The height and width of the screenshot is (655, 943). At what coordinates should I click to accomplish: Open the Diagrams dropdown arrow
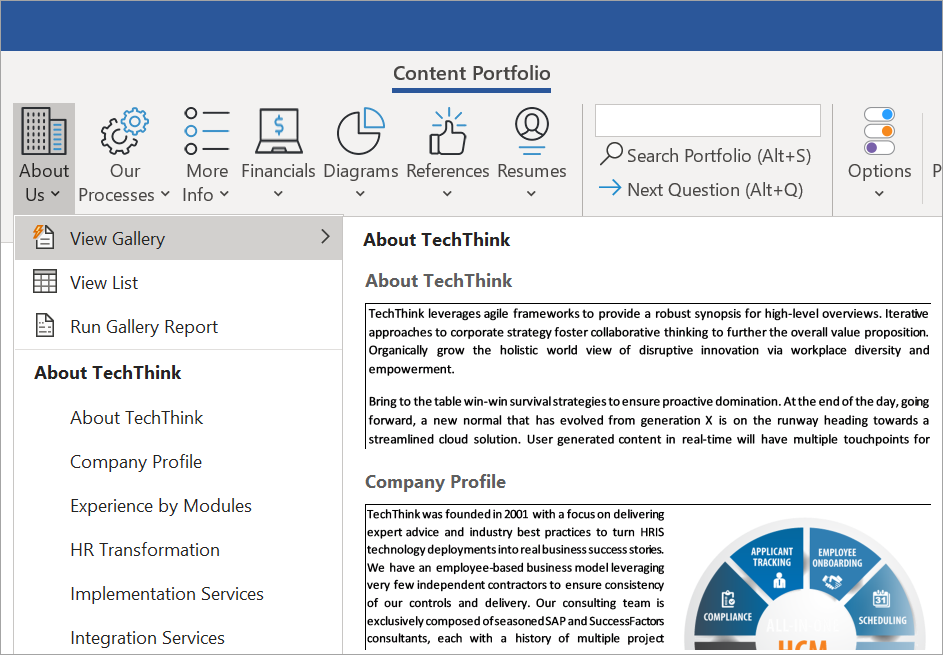click(x=360, y=194)
